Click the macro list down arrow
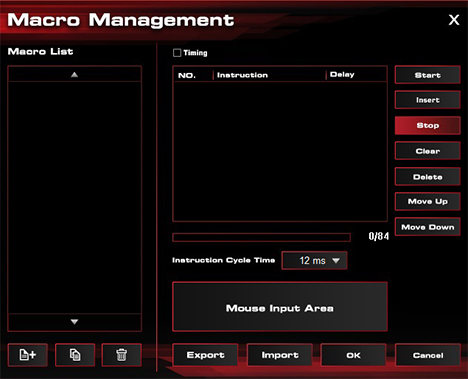This screenshot has height=379, width=468. (x=74, y=322)
